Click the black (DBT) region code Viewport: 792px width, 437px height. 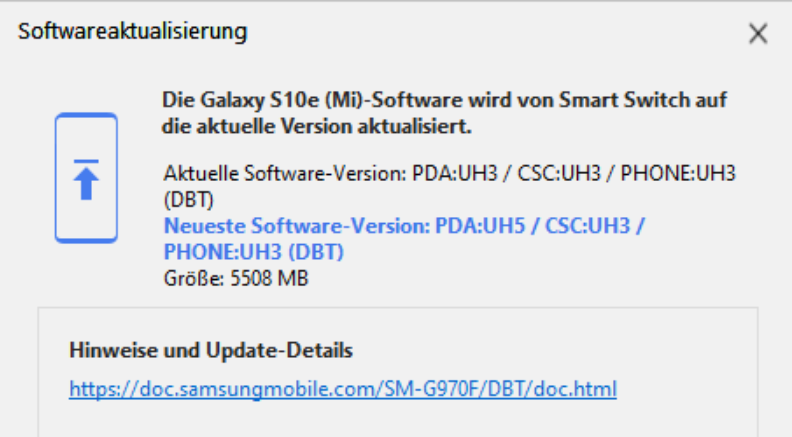point(189,200)
